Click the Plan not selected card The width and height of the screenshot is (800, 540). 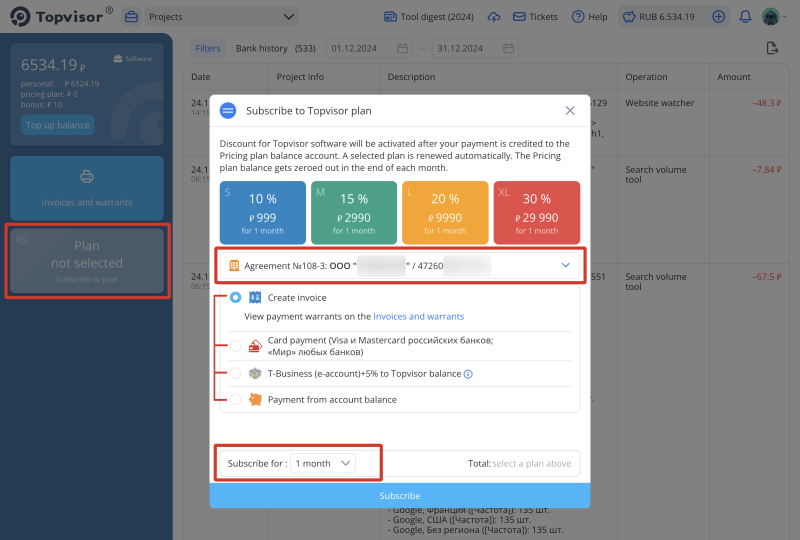coord(87,261)
